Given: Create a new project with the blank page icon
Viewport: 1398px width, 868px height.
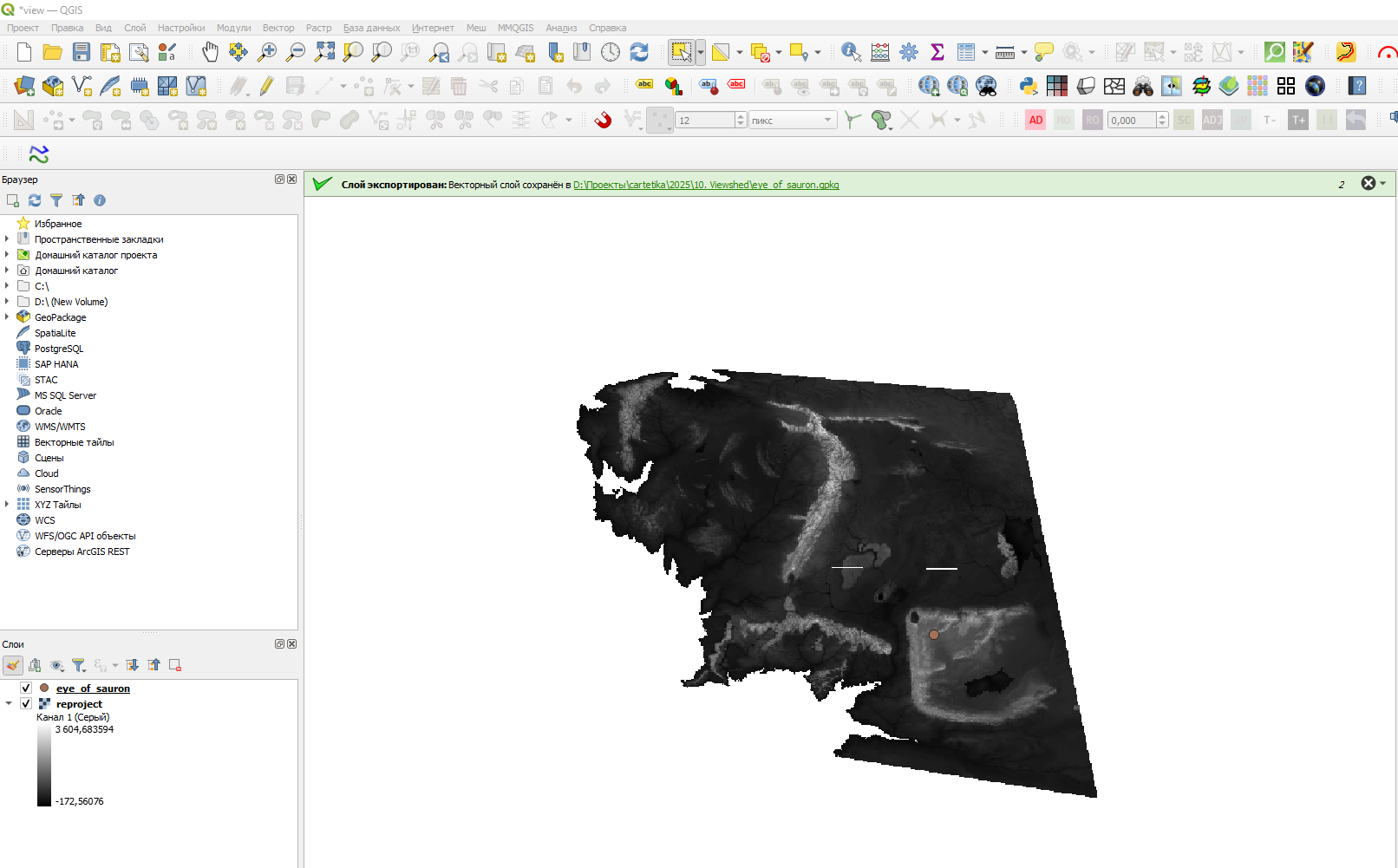Looking at the screenshot, I should [24, 52].
